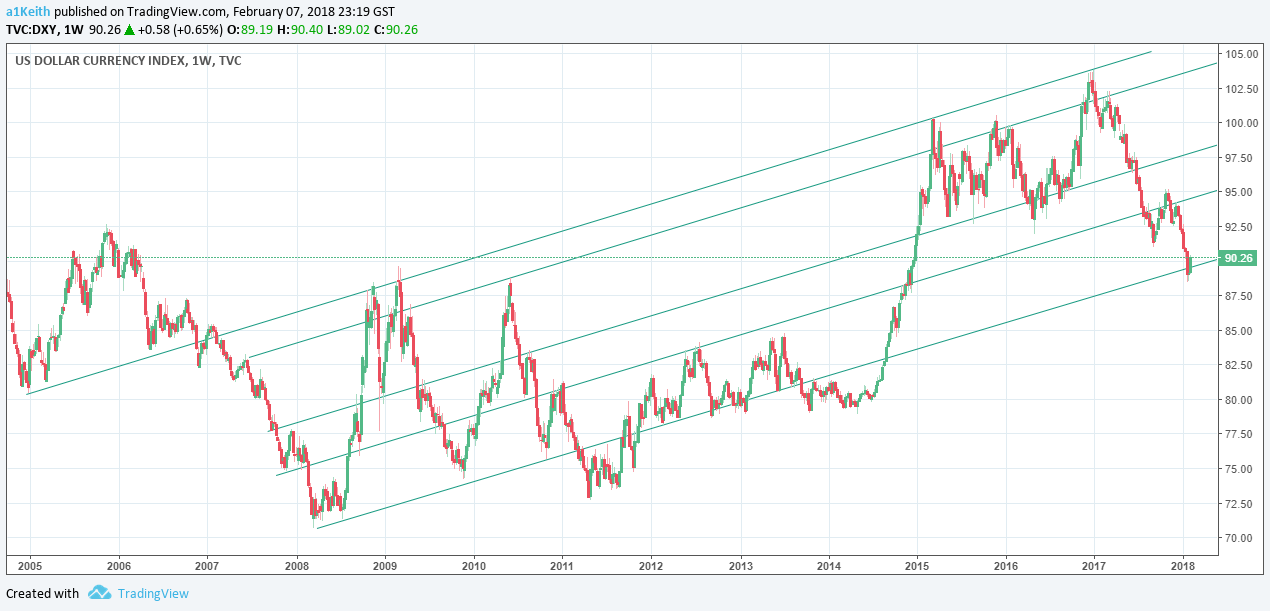The width and height of the screenshot is (1270, 611).
Task: Click the C:90.26 close value
Action: coord(394,29)
